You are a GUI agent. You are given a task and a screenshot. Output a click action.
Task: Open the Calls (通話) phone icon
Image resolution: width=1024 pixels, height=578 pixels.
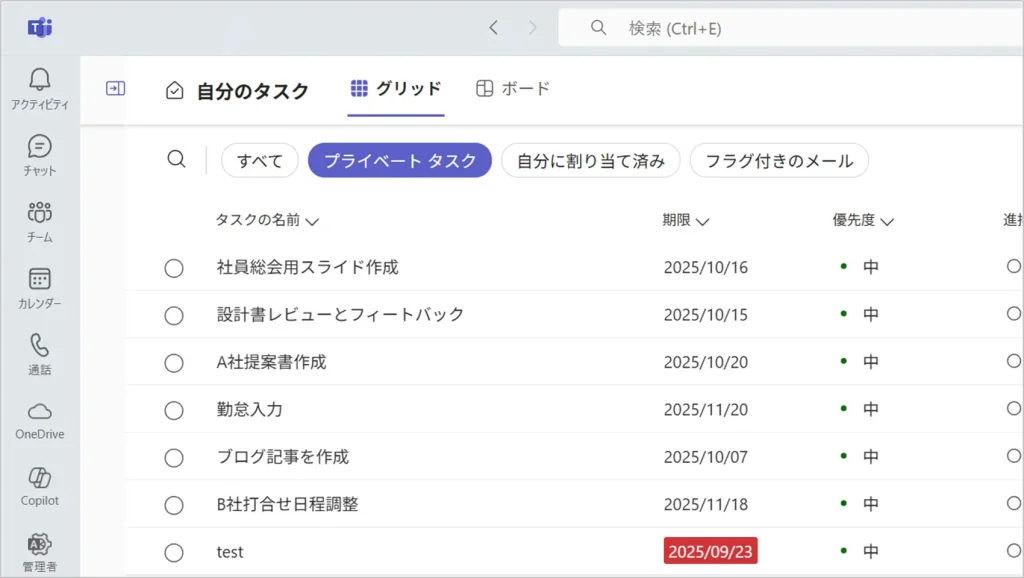tap(40, 346)
